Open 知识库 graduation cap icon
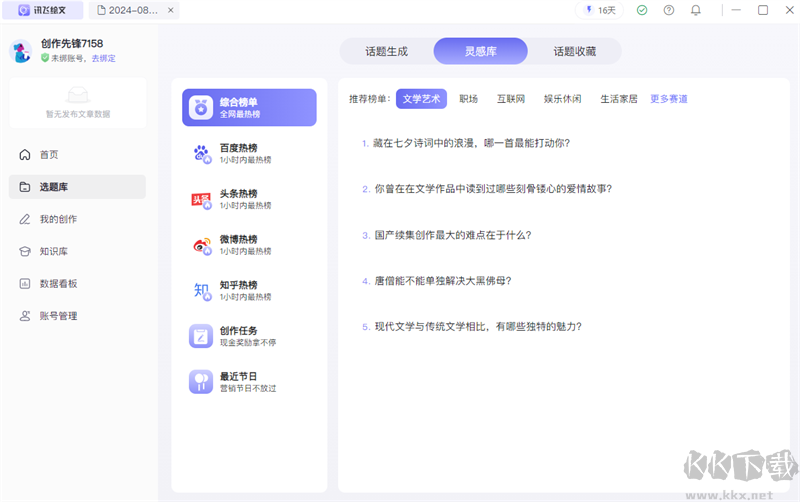Screen dimensions: 800x502 (x=25, y=251)
